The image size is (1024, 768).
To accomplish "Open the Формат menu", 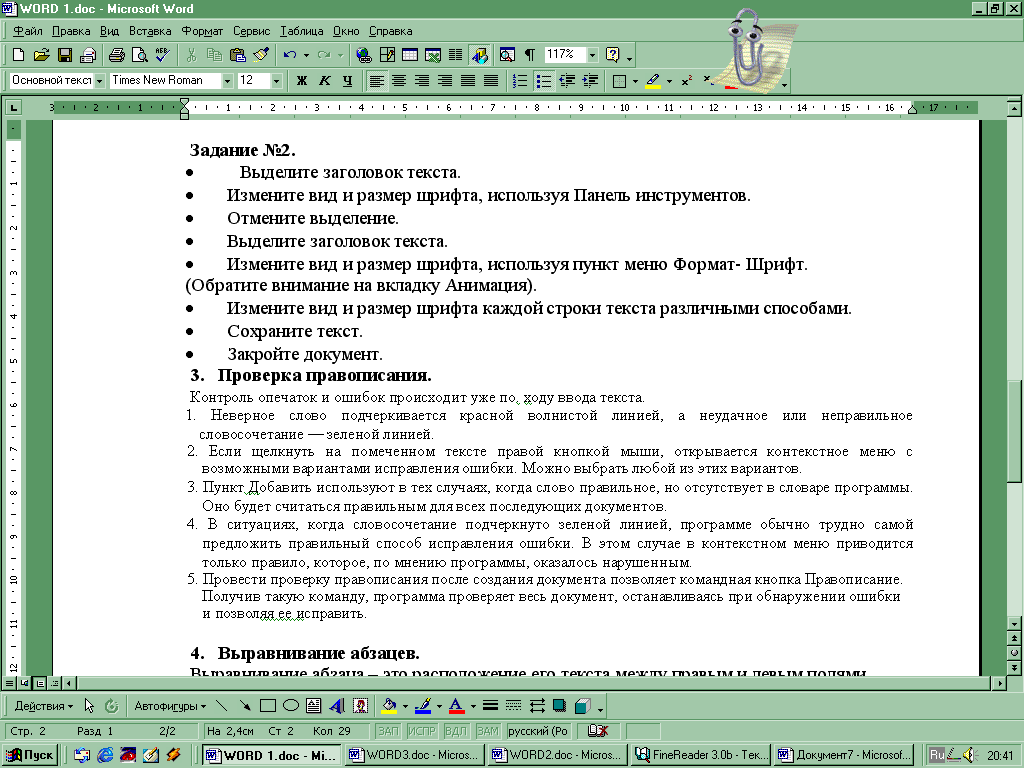I will point(202,31).
